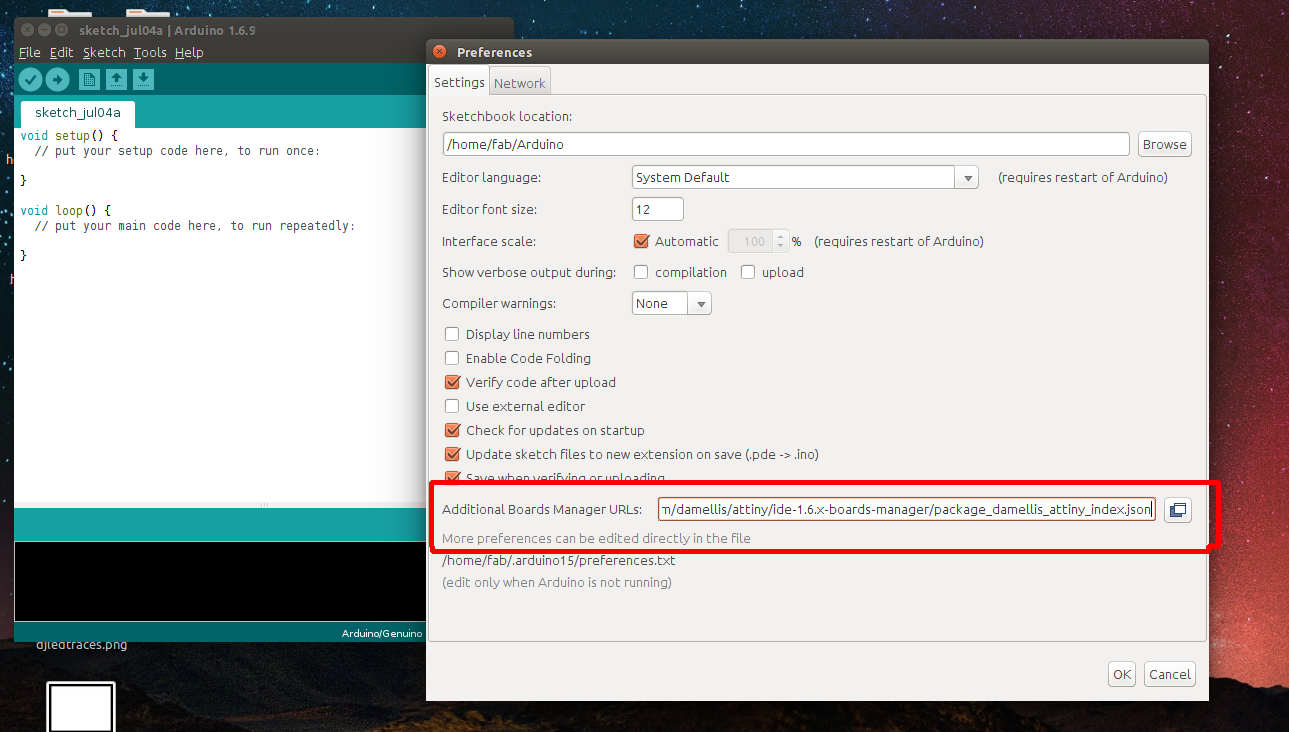Image resolution: width=1289 pixels, height=732 pixels.
Task: Click the Additional Boards Manager URLs field
Action: pyautogui.click(x=907, y=510)
